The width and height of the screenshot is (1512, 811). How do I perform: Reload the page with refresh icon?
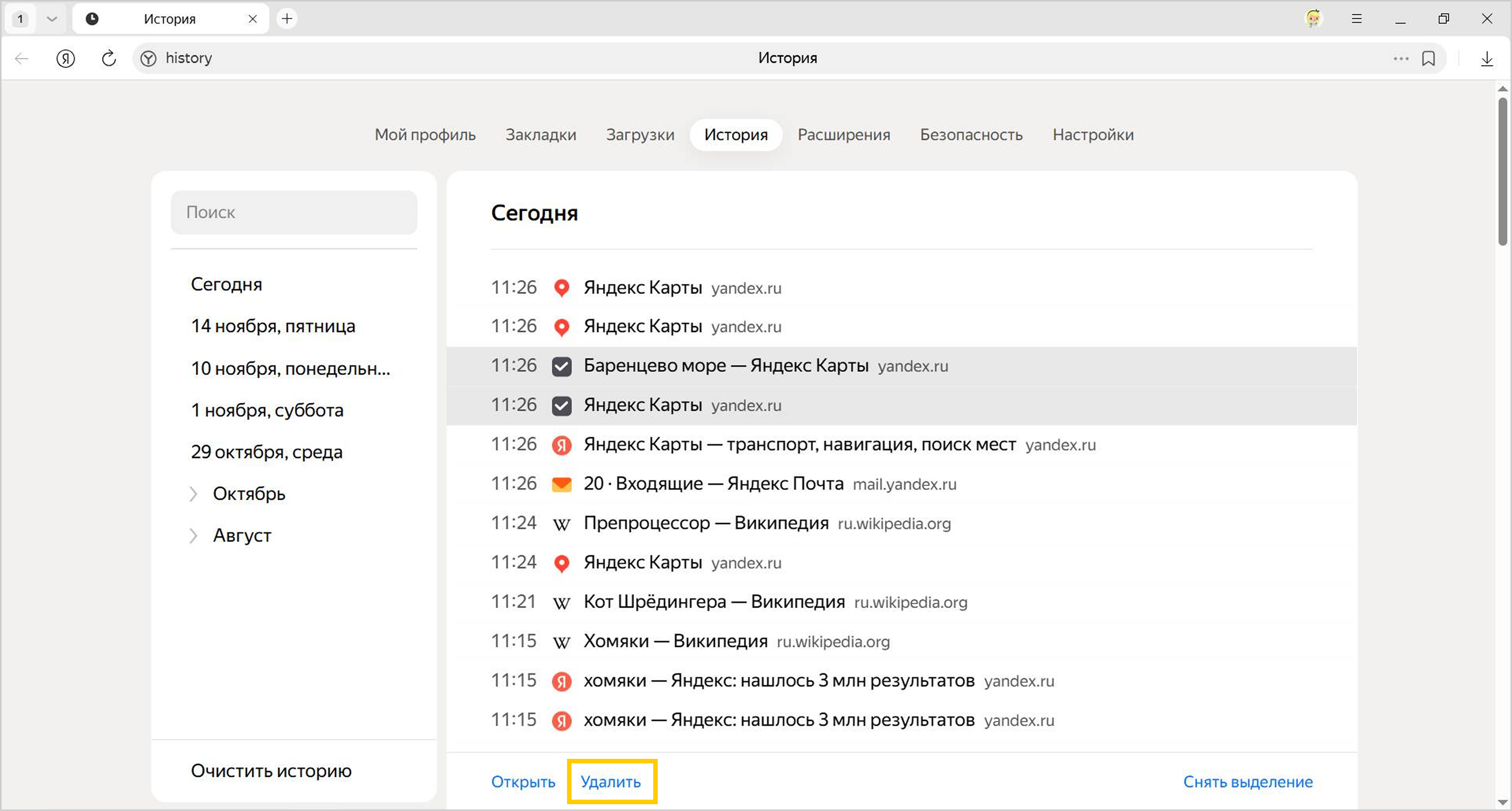pyautogui.click(x=108, y=58)
